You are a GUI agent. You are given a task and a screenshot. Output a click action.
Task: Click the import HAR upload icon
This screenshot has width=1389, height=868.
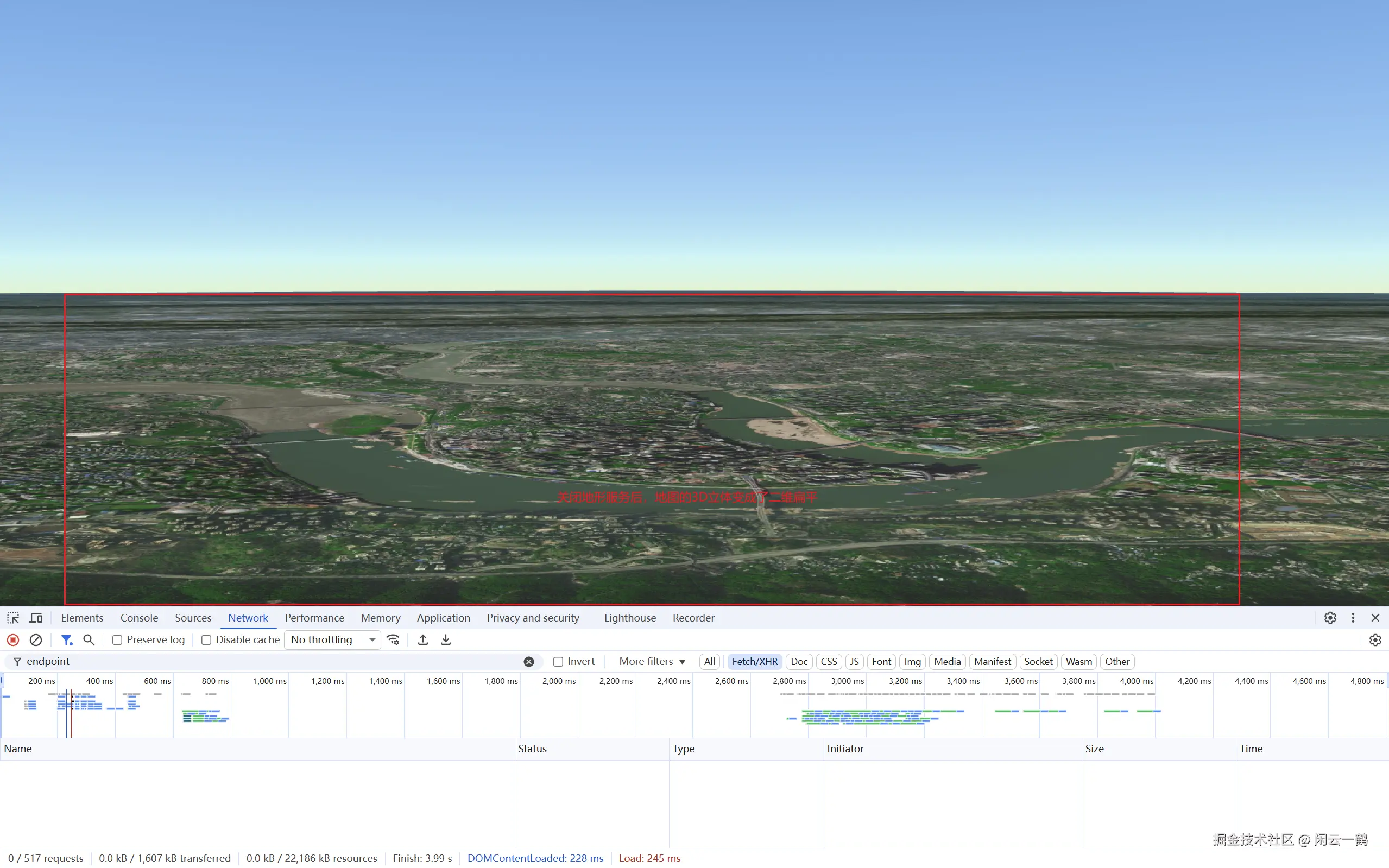tap(422, 639)
